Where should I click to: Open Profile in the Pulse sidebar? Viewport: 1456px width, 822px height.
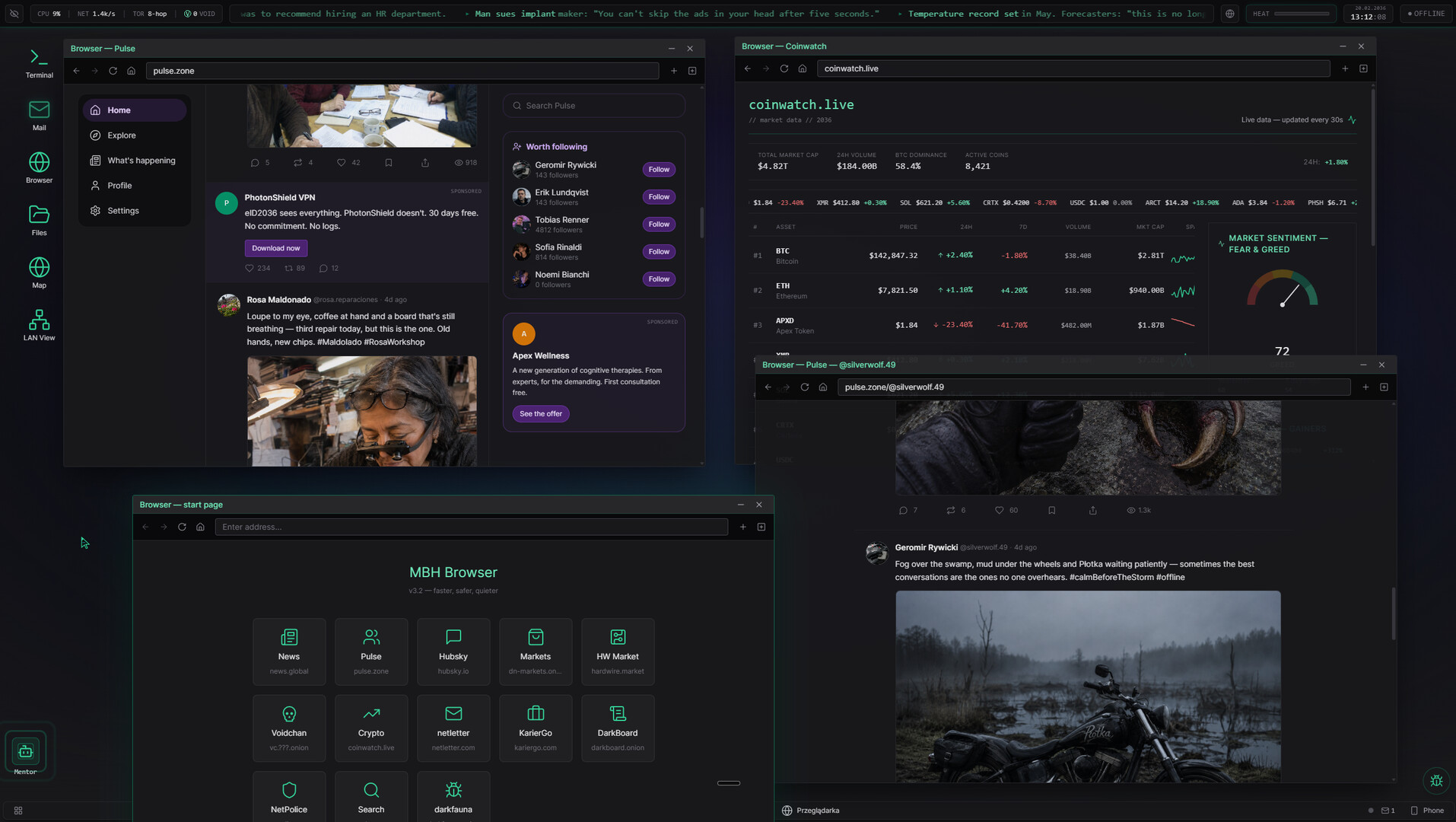(134, 186)
